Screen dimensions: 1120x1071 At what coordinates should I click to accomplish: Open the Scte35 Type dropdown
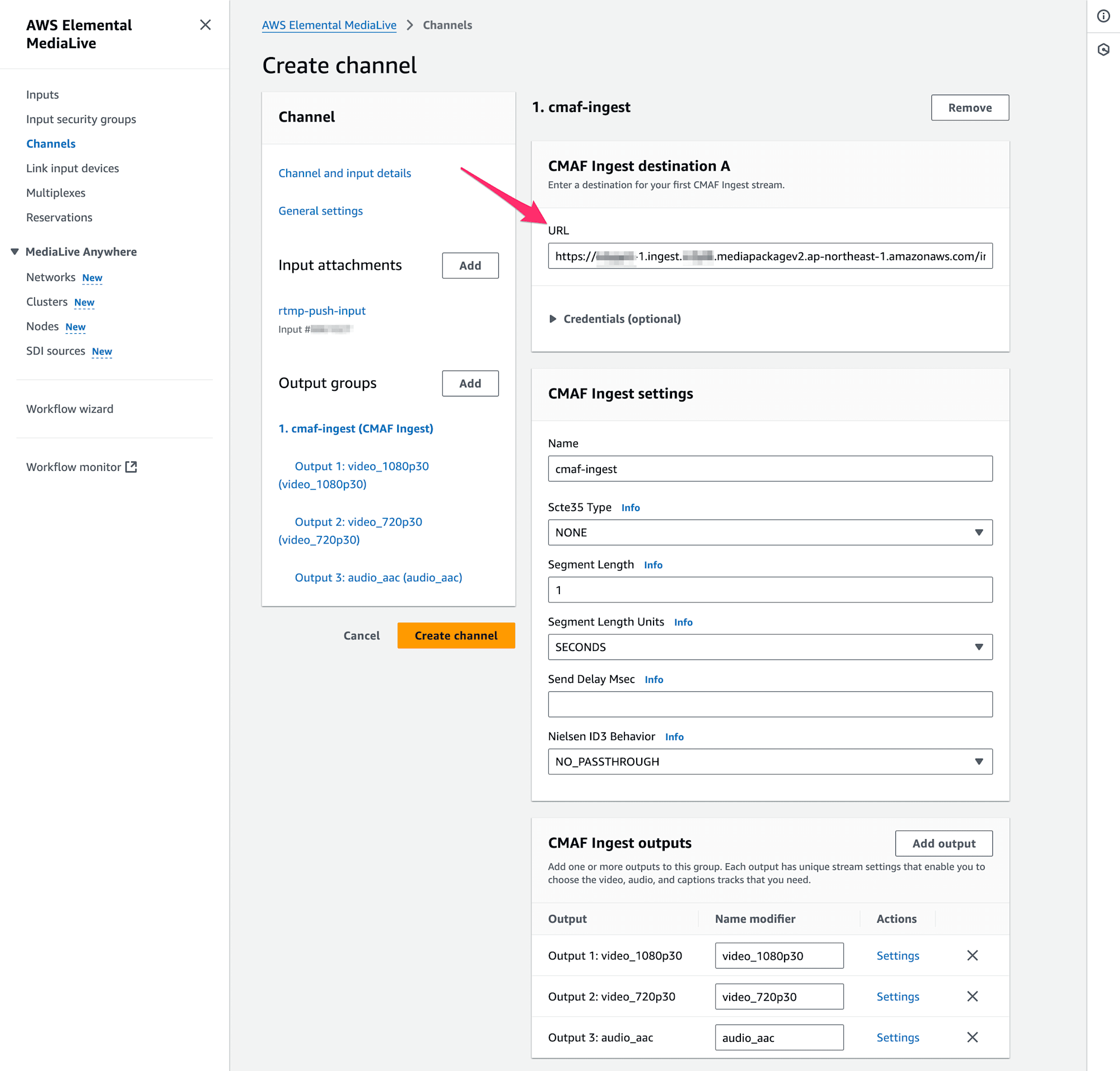tap(770, 532)
